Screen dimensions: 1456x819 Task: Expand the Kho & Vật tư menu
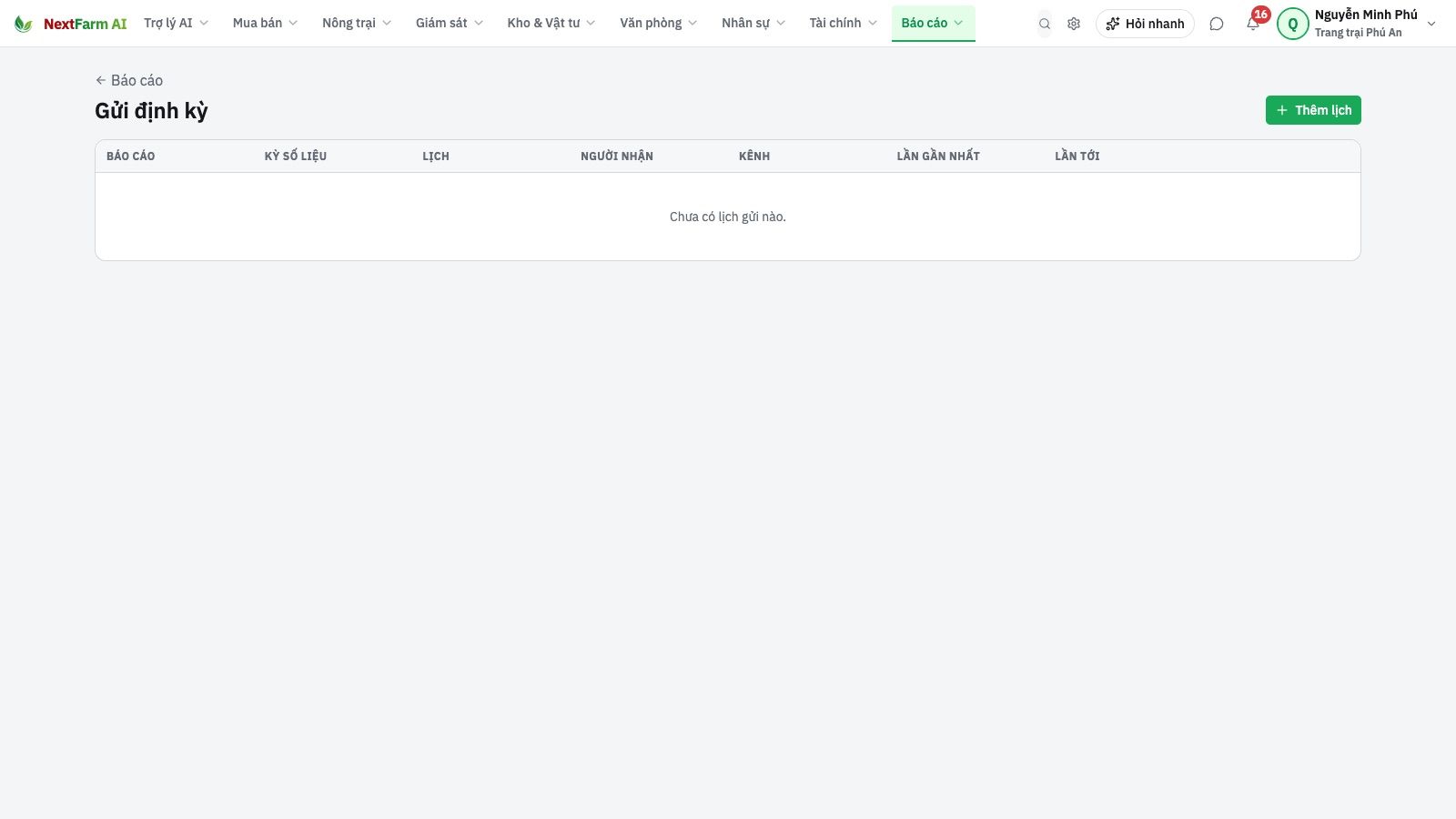coord(551,23)
